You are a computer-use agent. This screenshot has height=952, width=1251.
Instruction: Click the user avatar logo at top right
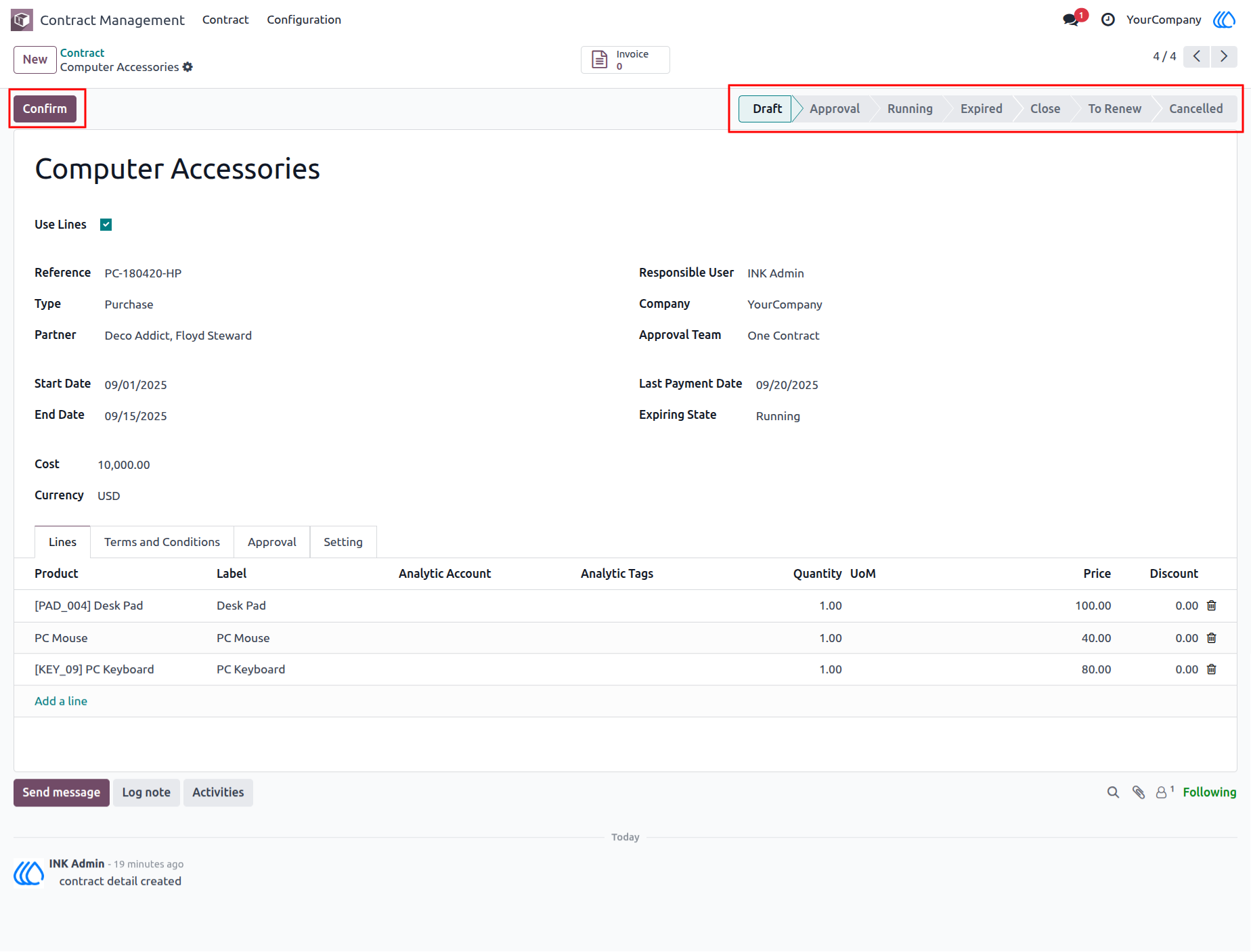click(x=1224, y=20)
